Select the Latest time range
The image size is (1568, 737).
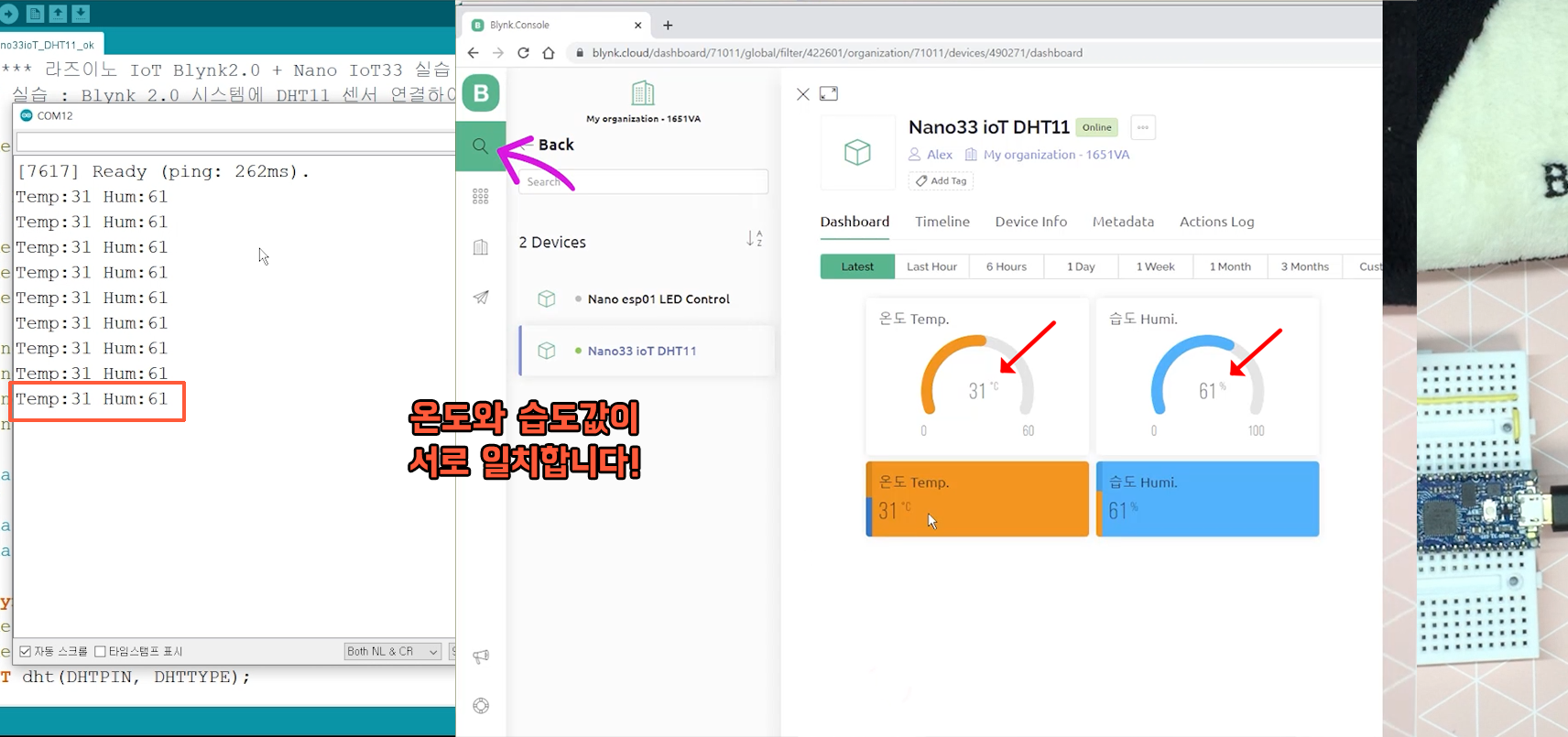[857, 266]
